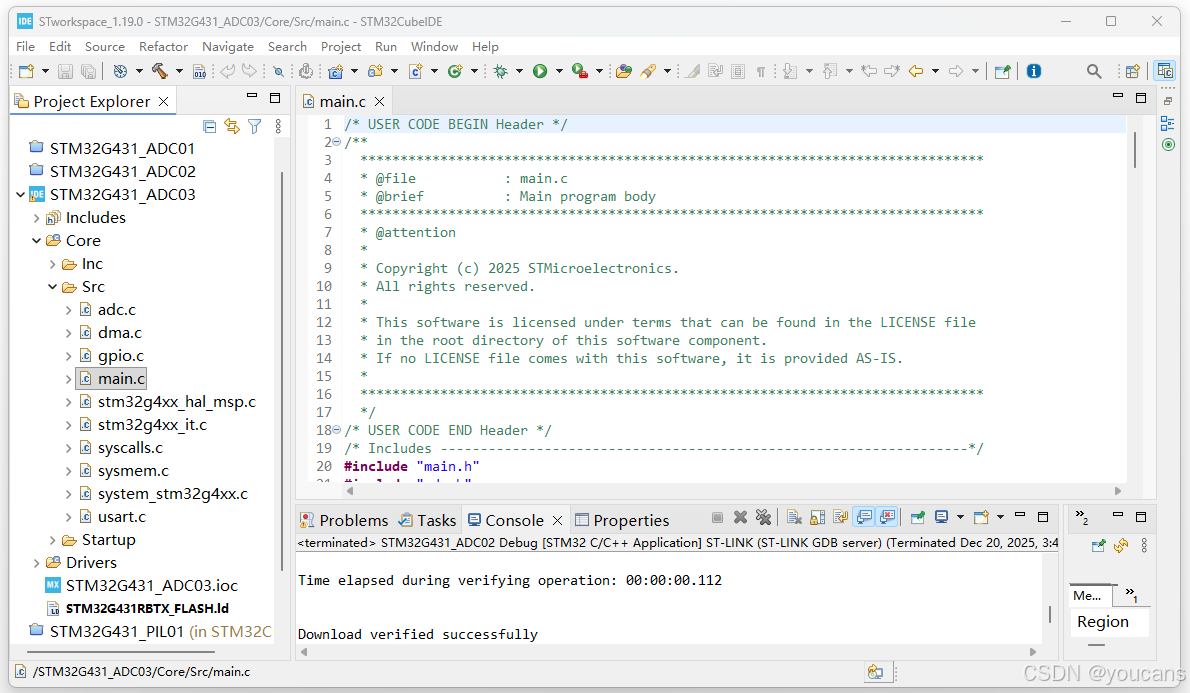The width and height of the screenshot is (1190, 693).
Task: Open the File menu
Action: [x=25, y=47]
